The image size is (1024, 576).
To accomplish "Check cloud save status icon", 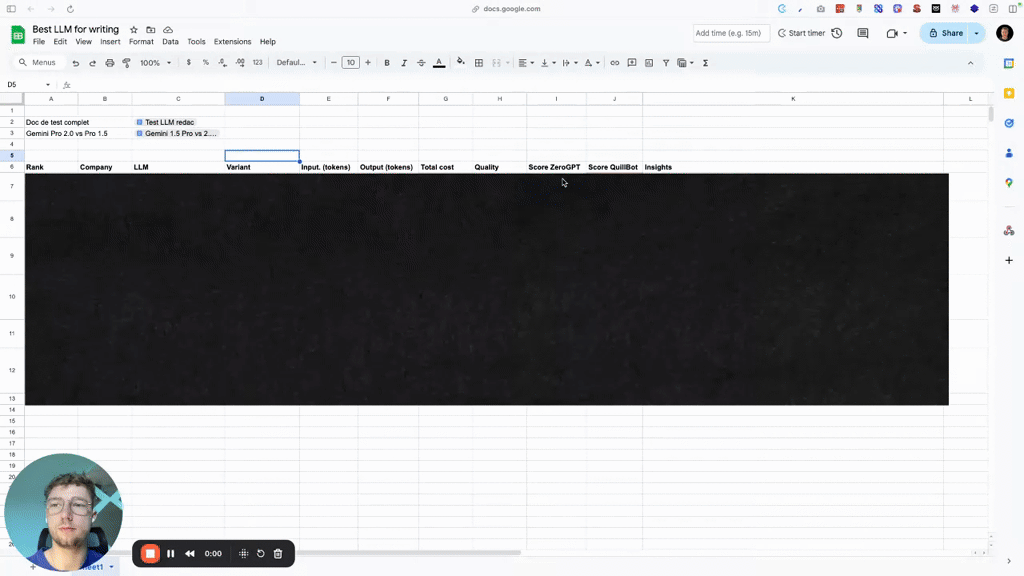I will (168, 29).
